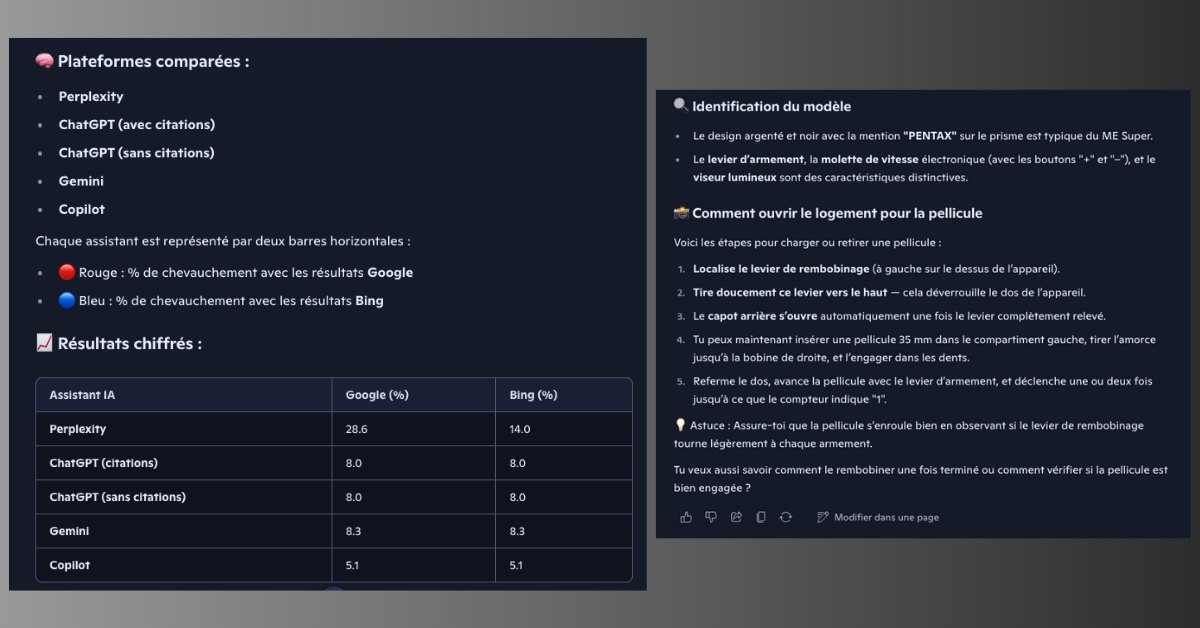Click the Assistant IA column header
Viewport: 1200px width, 628px height.
[82, 395]
